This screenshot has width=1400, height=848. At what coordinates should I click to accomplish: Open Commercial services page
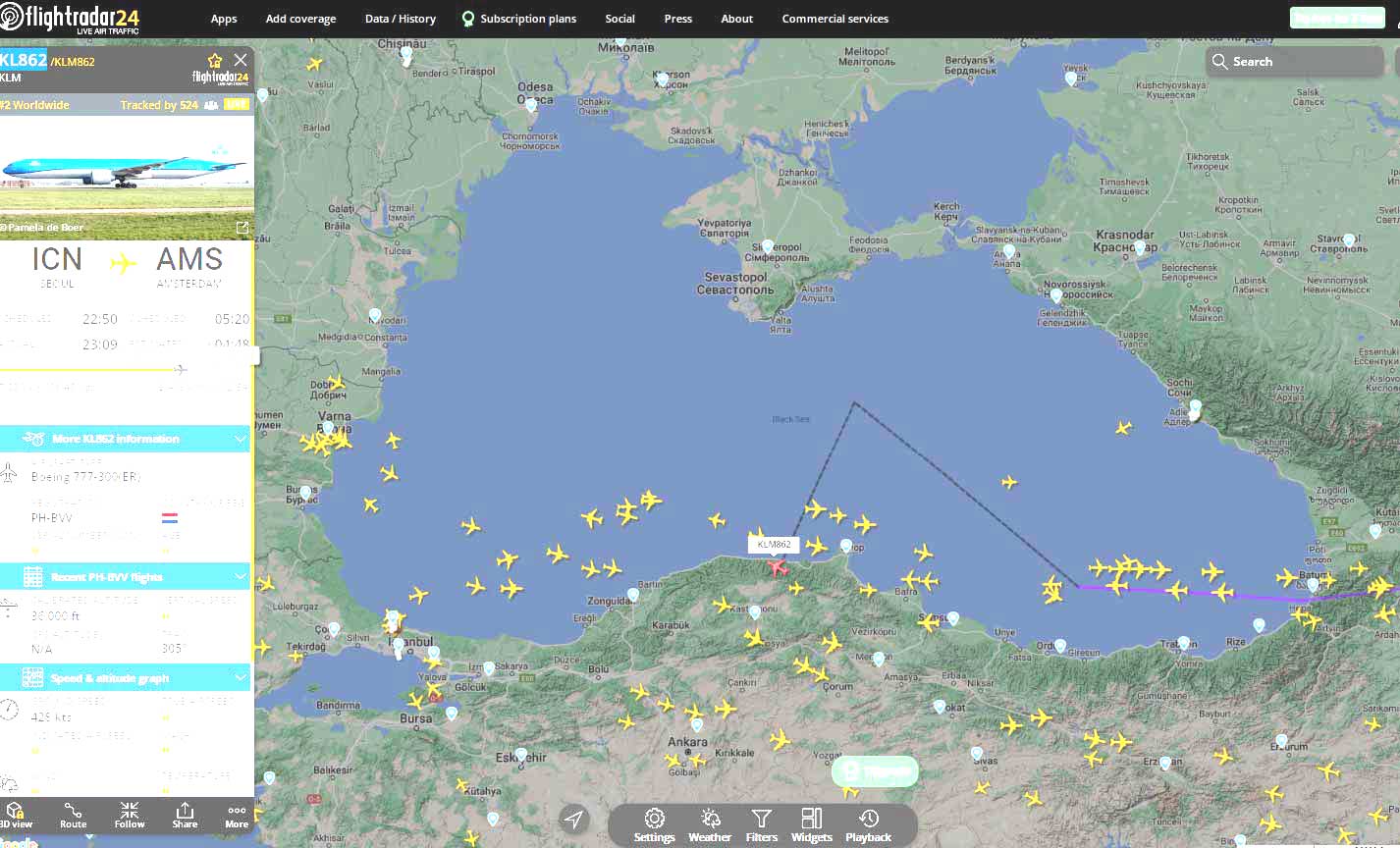click(835, 19)
